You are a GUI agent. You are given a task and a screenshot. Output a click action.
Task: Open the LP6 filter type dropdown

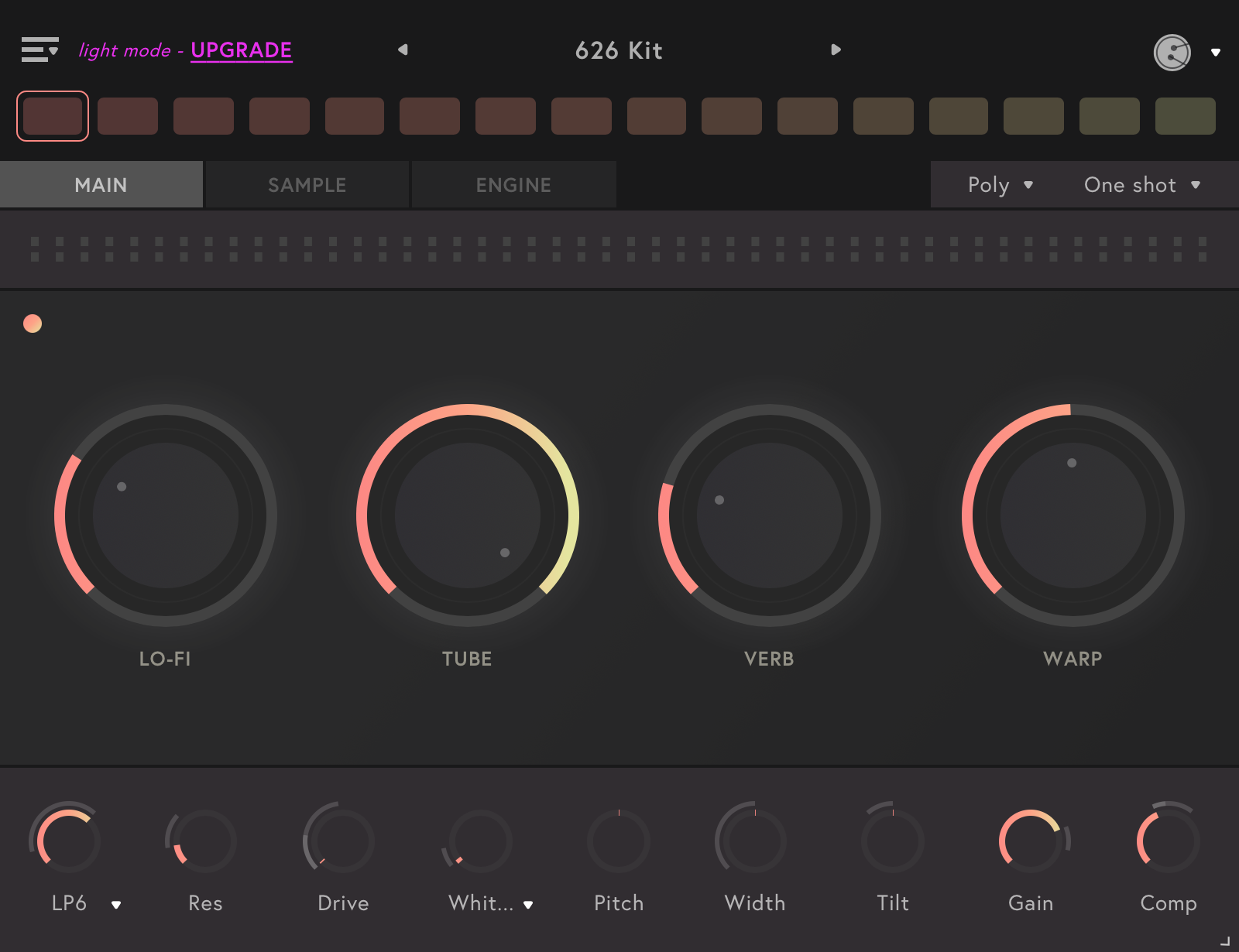click(x=116, y=904)
